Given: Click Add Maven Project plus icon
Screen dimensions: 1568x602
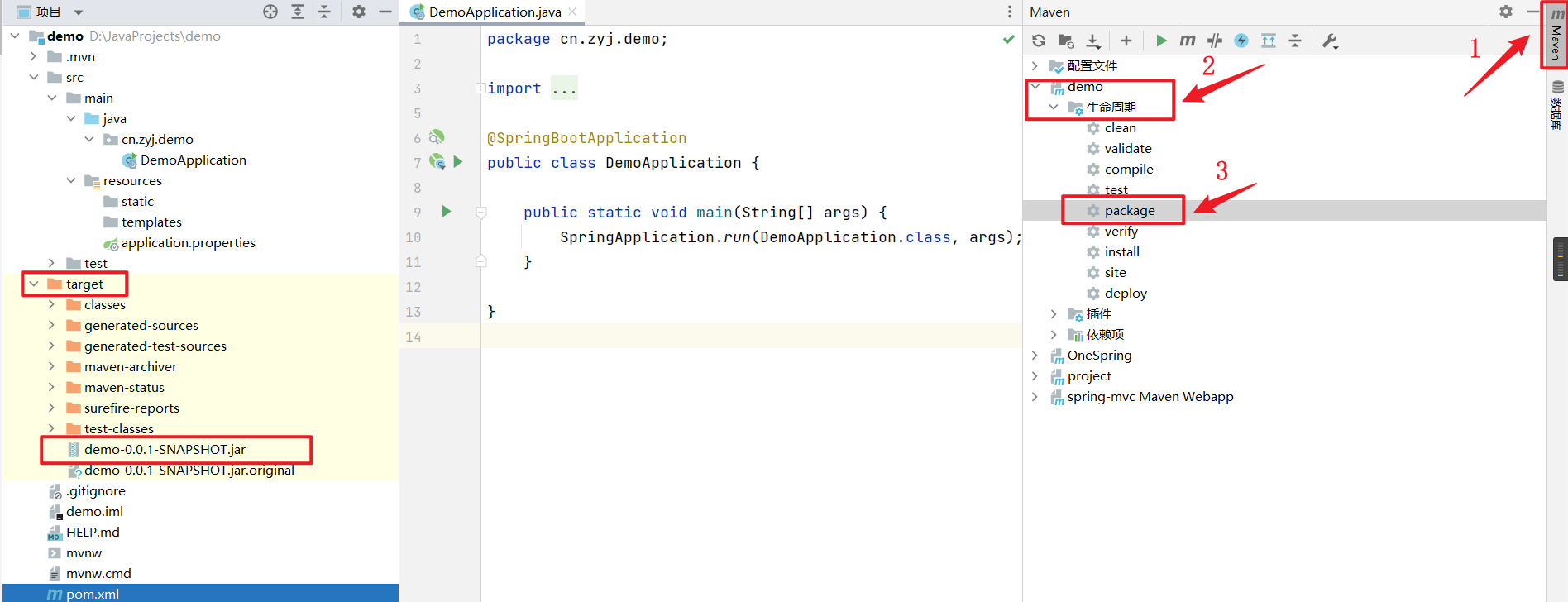Looking at the screenshot, I should 1126,41.
